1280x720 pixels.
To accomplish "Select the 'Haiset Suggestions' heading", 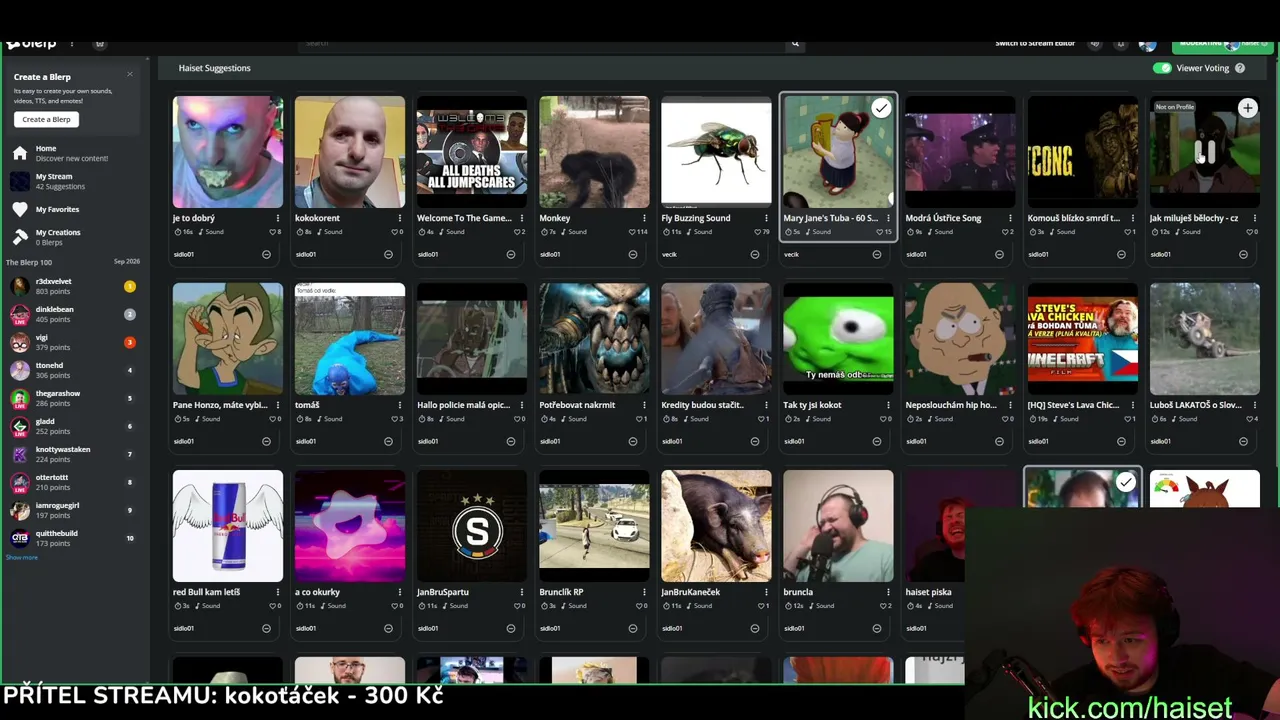I will 215,68.
